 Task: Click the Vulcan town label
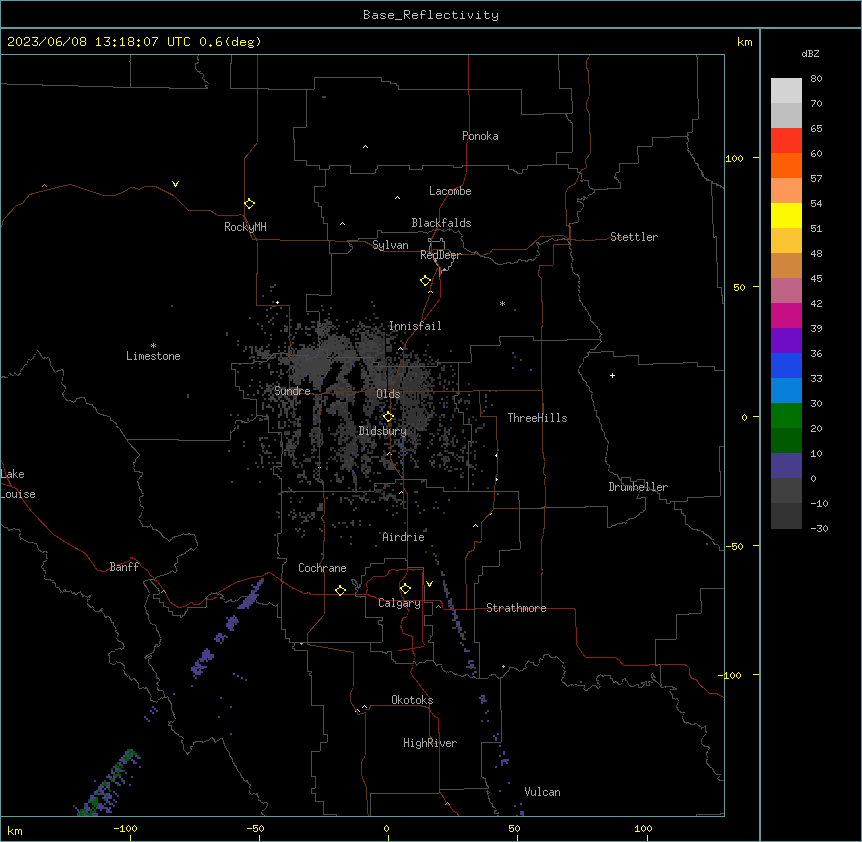click(x=543, y=792)
